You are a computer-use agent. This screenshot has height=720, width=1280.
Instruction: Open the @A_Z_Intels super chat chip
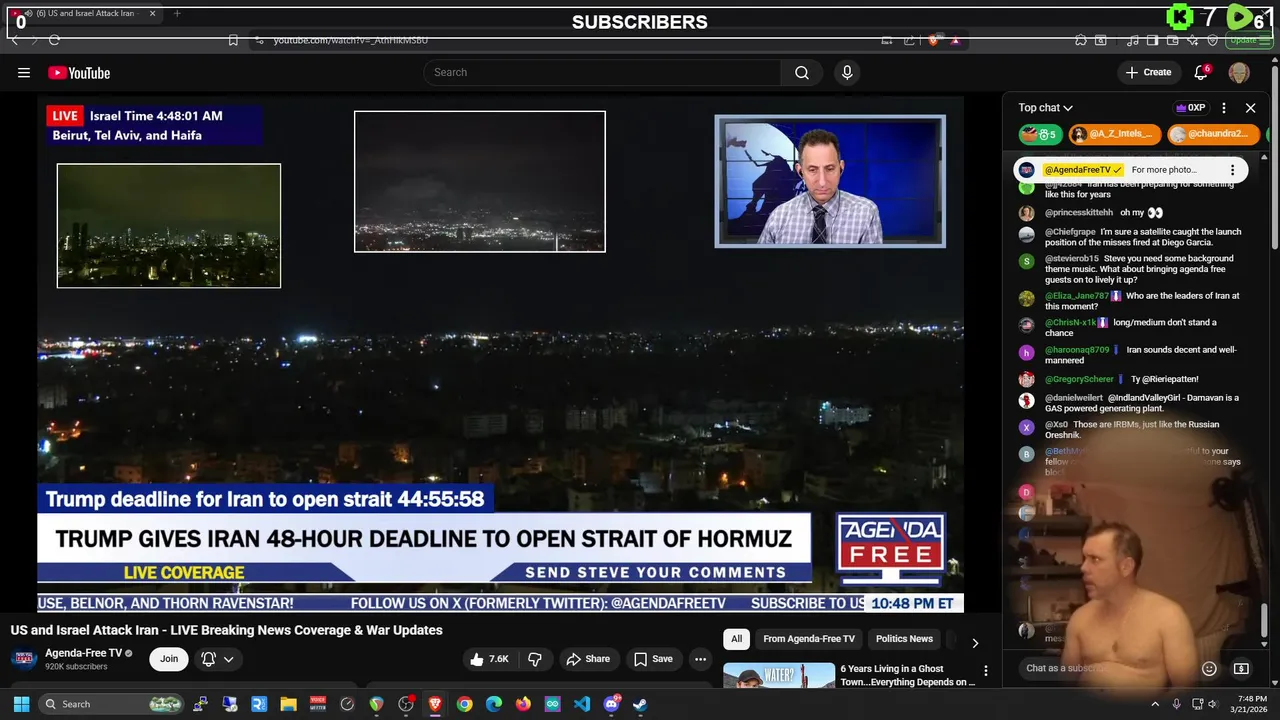(x=1115, y=134)
